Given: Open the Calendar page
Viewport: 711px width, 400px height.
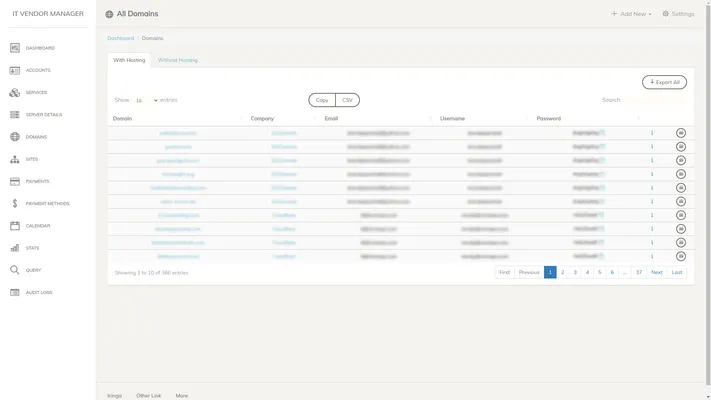Looking at the screenshot, I should 38,226.
